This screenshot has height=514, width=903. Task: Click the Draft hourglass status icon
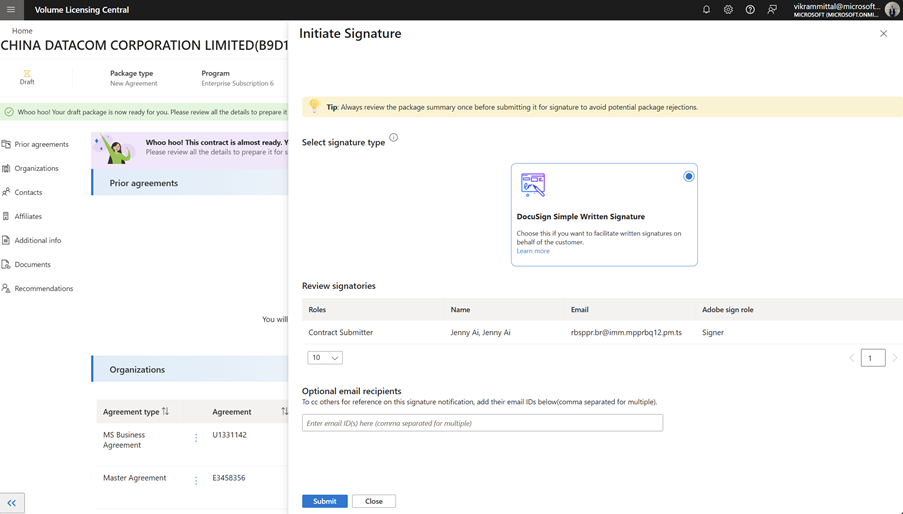pyautogui.click(x=26, y=73)
